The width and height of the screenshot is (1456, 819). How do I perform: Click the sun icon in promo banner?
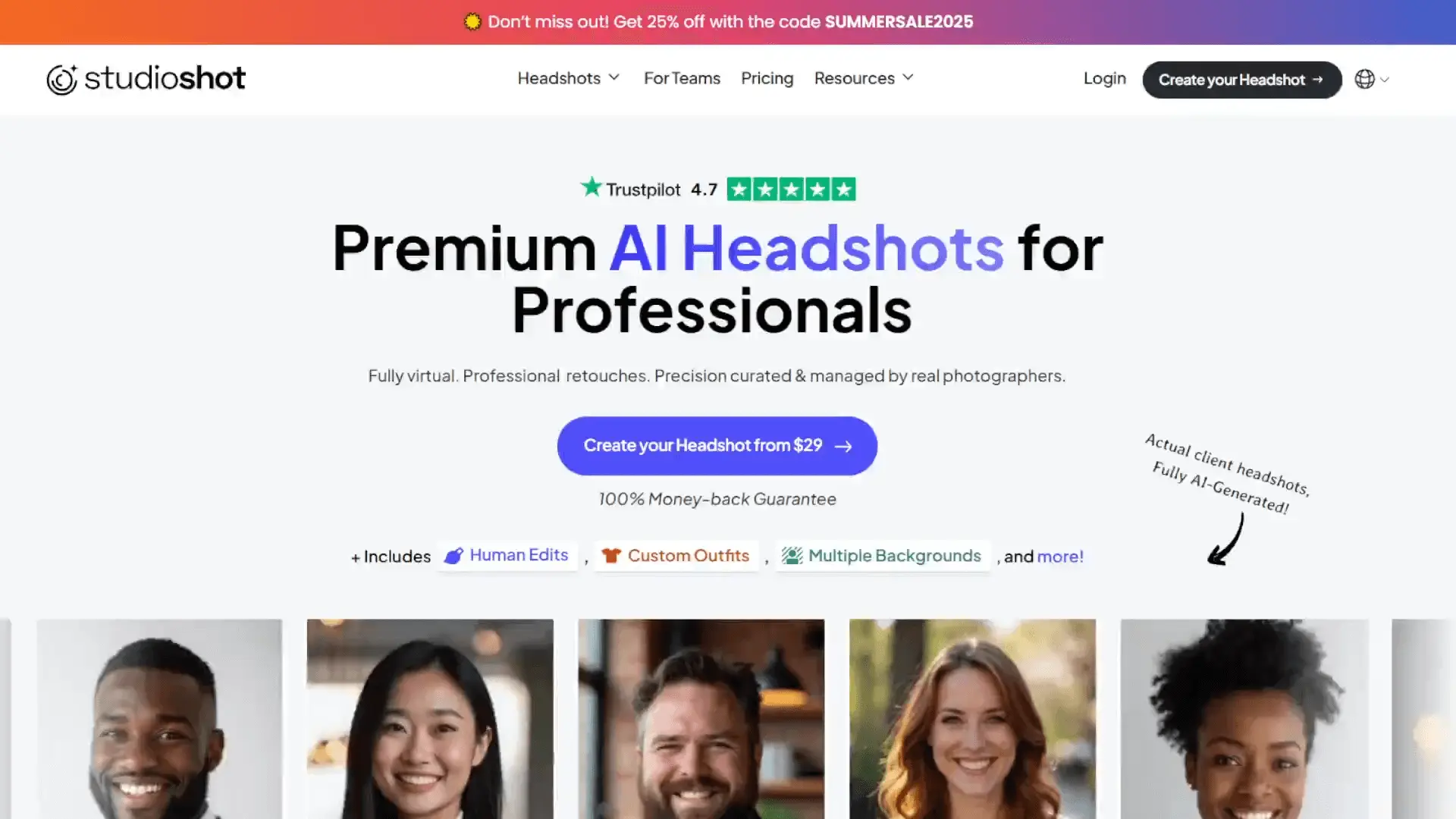[x=472, y=22]
